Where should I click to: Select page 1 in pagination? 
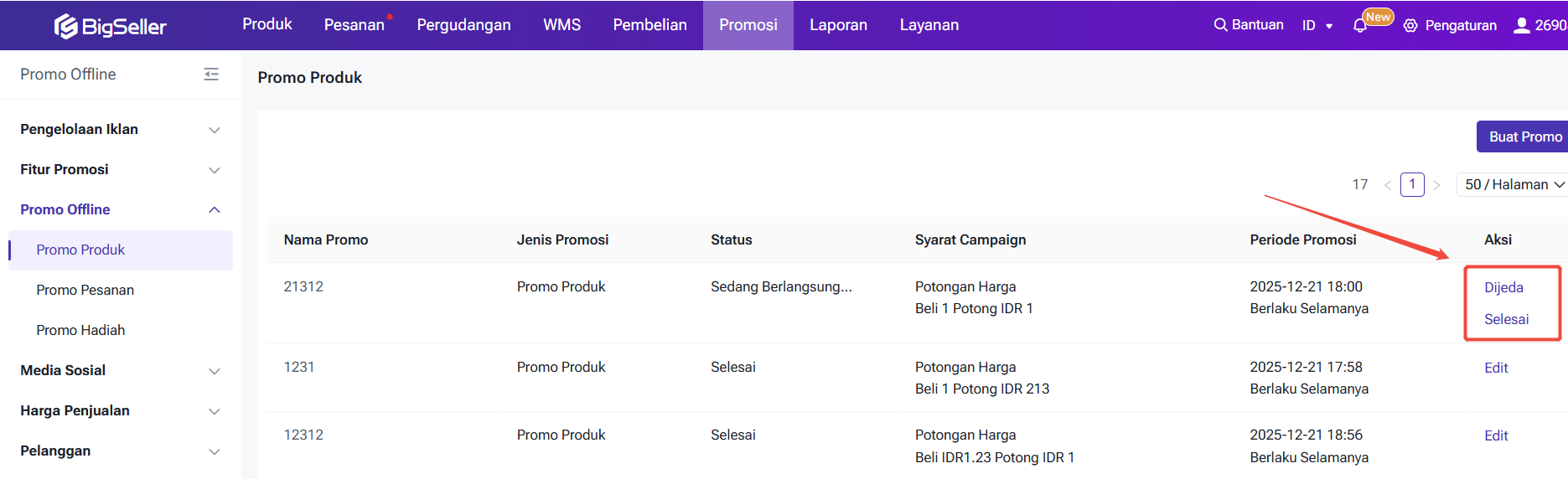1412,184
